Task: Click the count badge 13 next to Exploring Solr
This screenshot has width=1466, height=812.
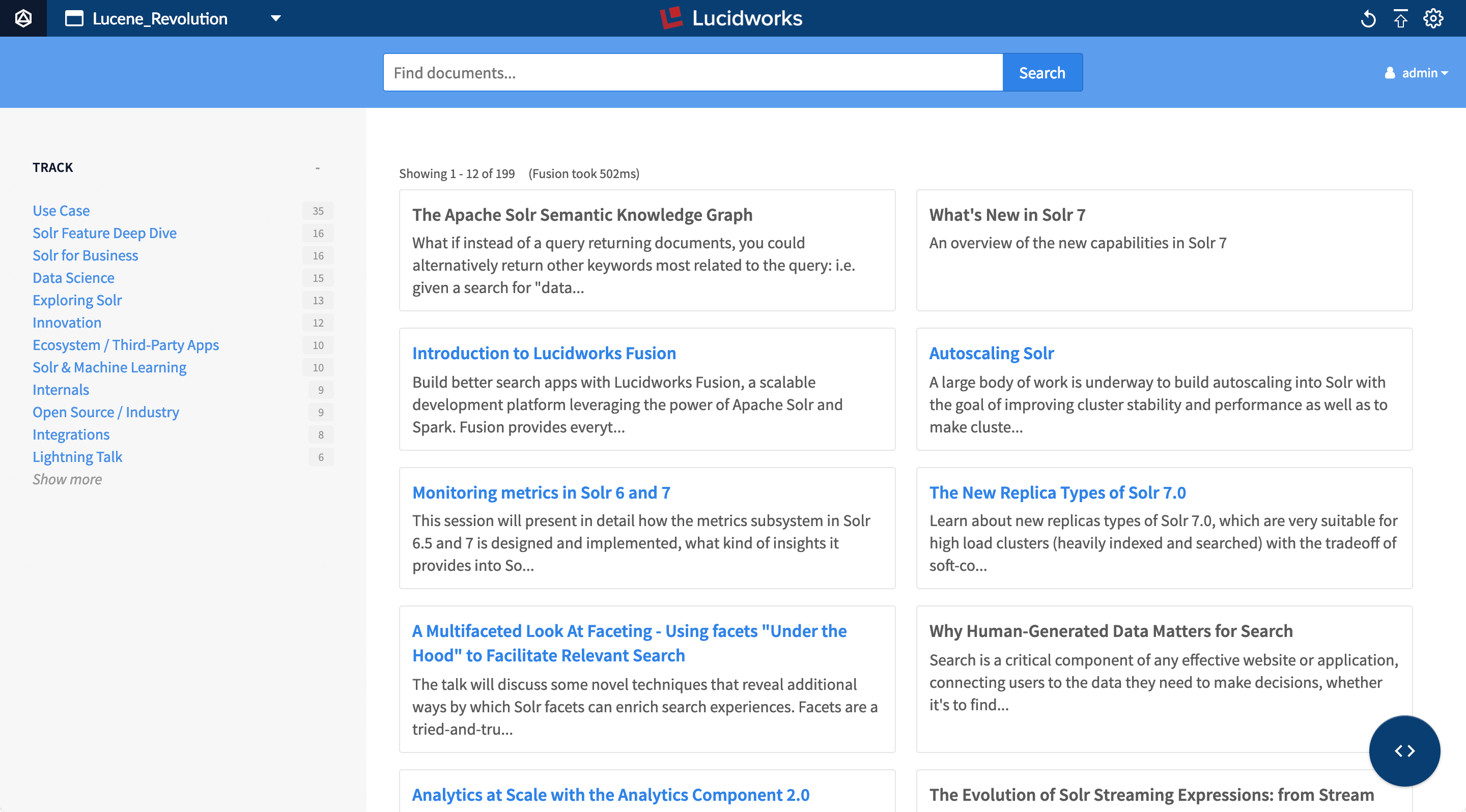Action: coord(318,300)
